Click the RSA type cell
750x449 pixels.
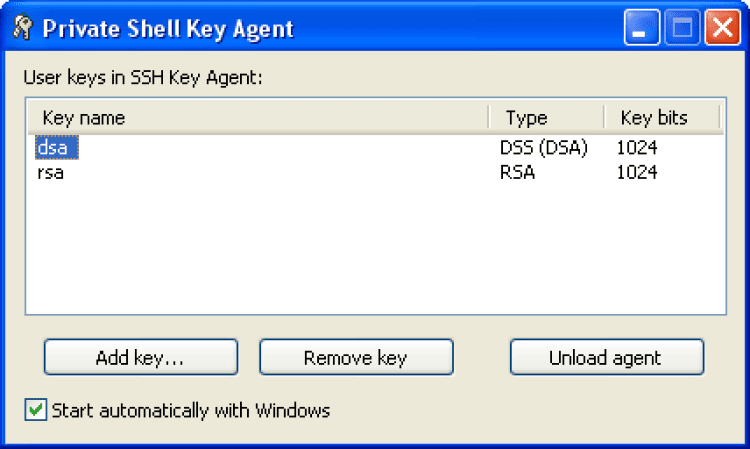pyautogui.click(x=518, y=172)
